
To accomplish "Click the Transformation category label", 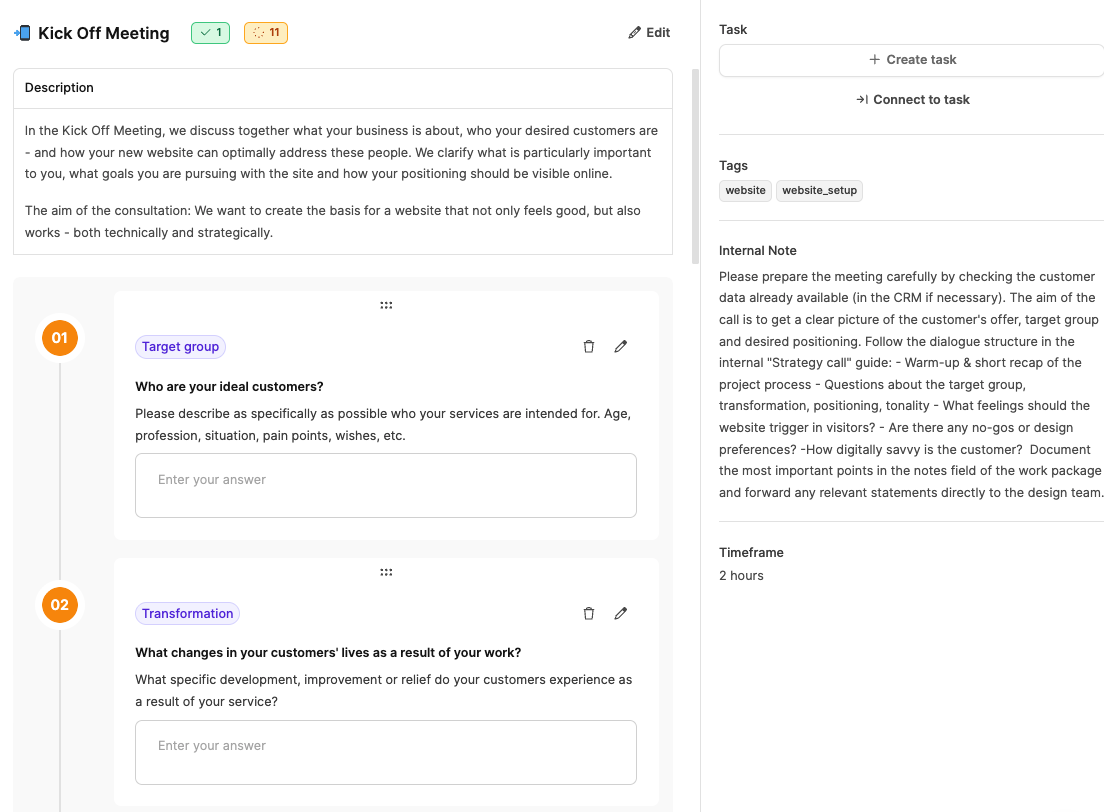I will (188, 614).
